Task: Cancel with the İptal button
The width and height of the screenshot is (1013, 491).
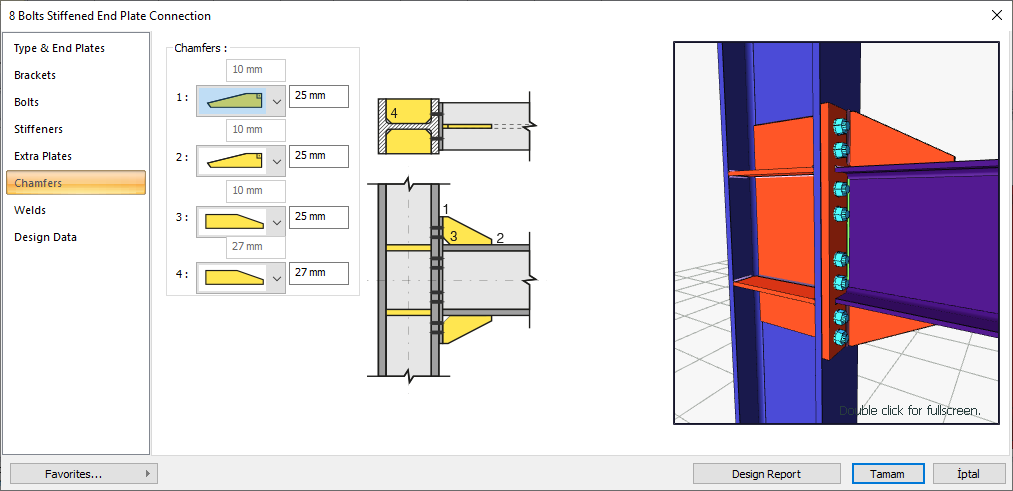Action: click(x=969, y=474)
